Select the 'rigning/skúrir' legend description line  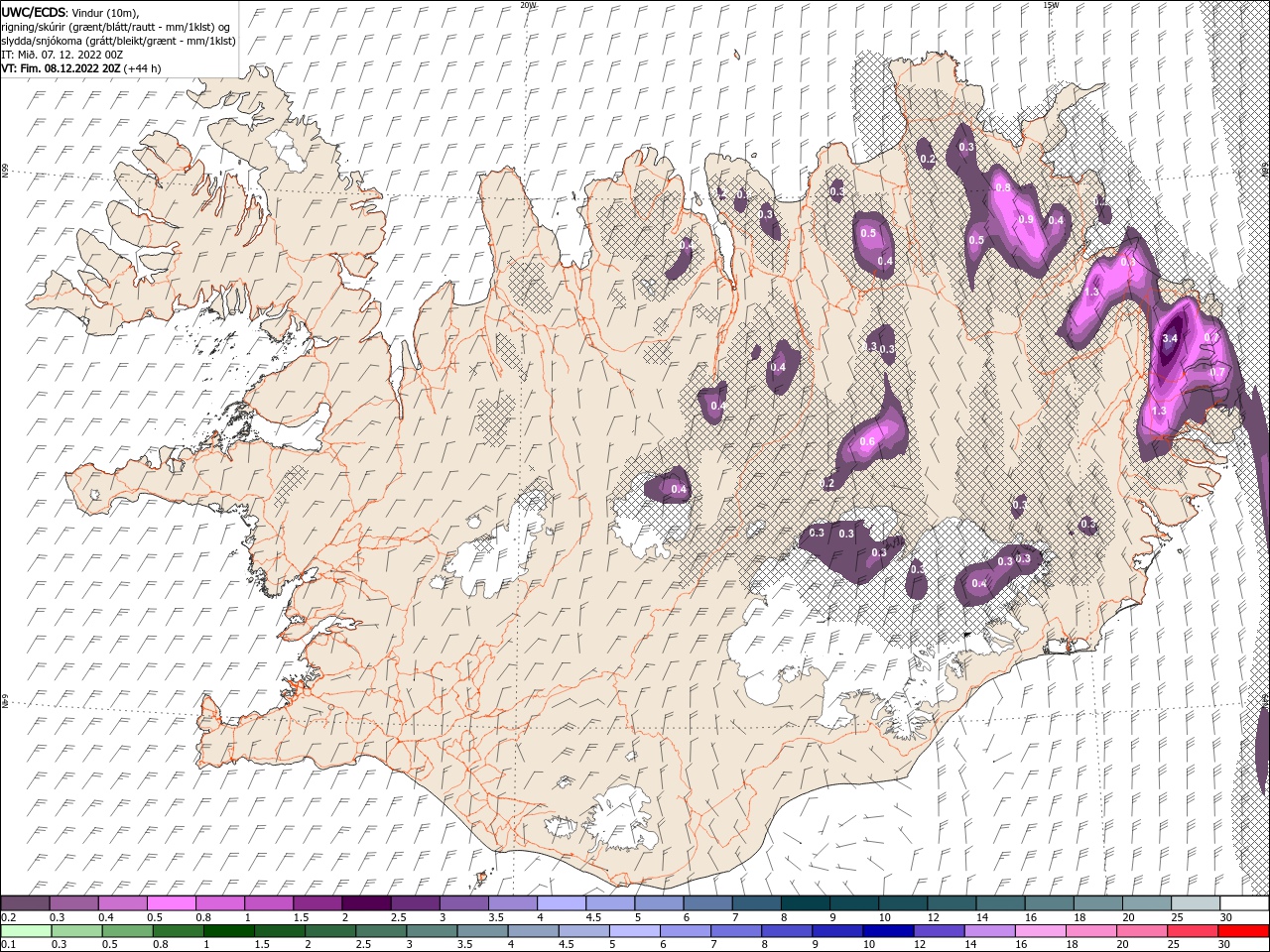click(x=116, y=27)
